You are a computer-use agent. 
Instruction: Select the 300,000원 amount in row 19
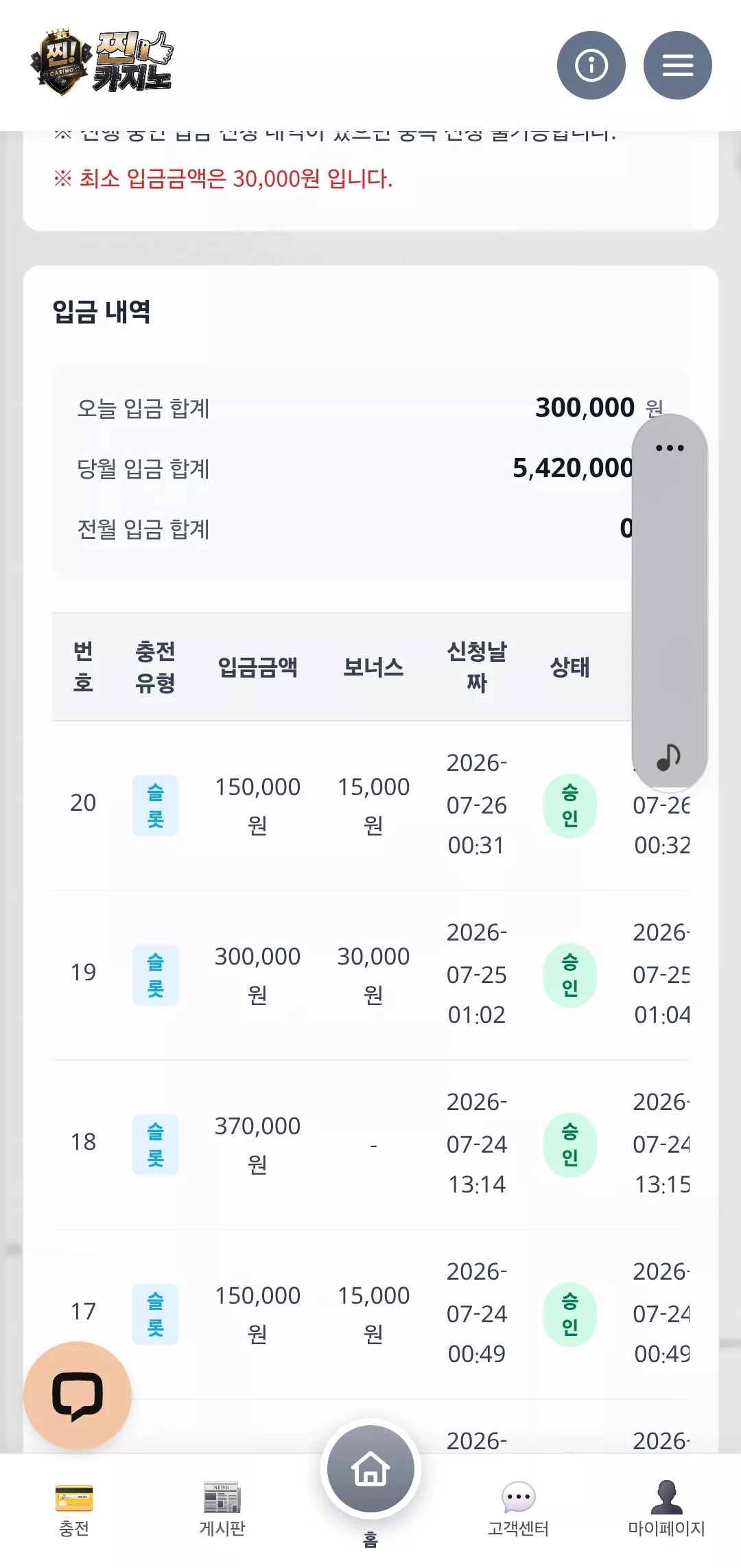tap(258, 975)
